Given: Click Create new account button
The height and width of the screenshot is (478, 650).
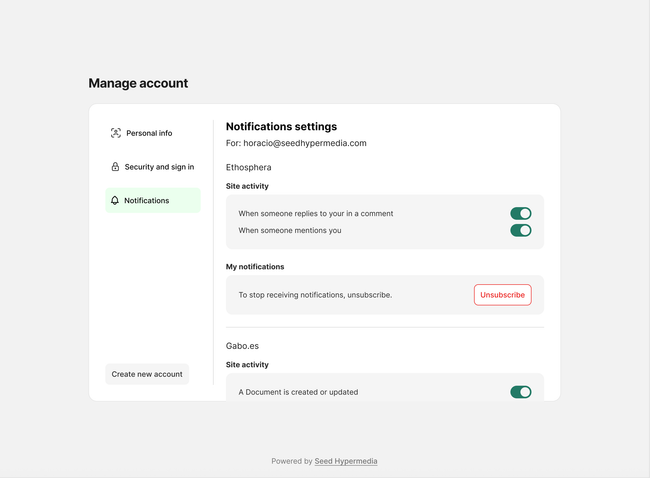Looking at the screenshot, I should (147, 374).
